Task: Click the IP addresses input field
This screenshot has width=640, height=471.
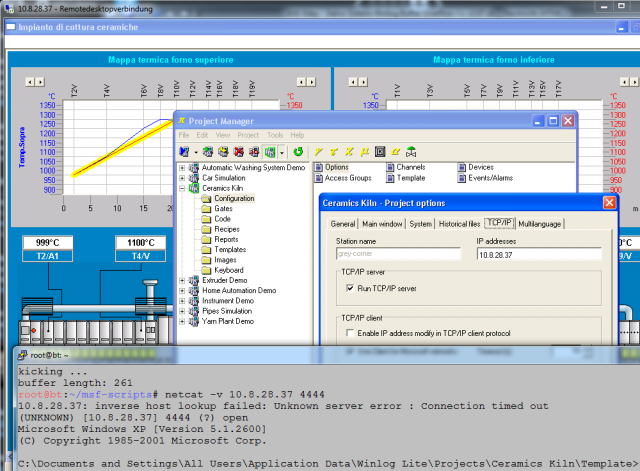Action: click(539, 255)
